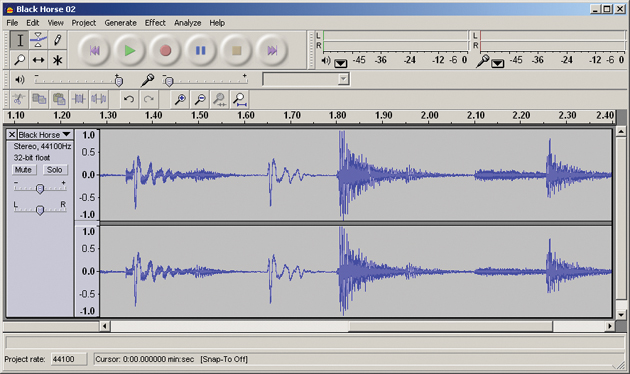Click the Cut scissors icon
The height and width of the screenshot is (374, 630).
point(19,99)
